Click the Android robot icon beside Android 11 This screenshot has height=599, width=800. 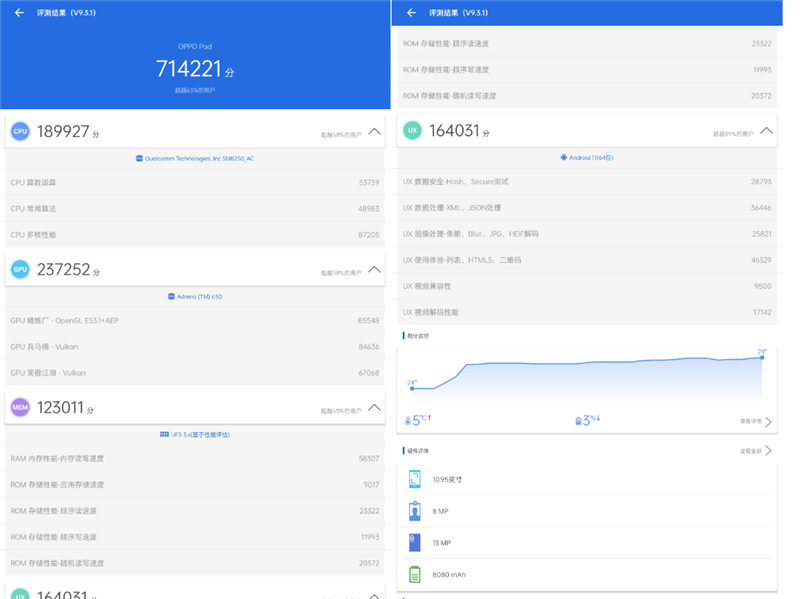563,158
